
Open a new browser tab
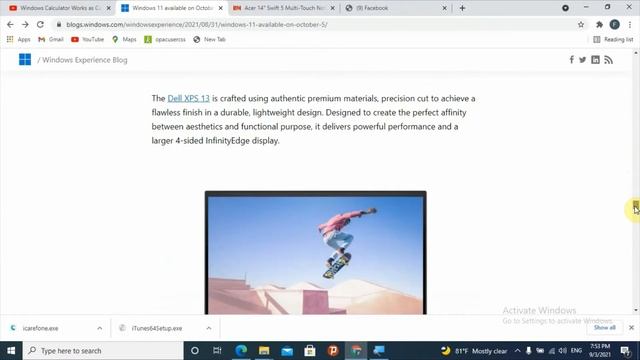pyautogui.click(x=462, y=8)
